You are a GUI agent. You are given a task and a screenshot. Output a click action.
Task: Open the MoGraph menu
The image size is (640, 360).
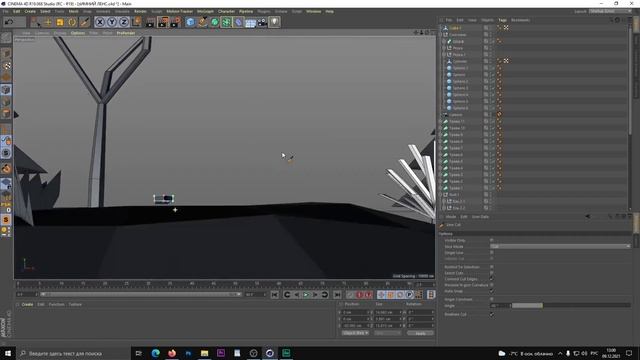[x=205, y=11]
